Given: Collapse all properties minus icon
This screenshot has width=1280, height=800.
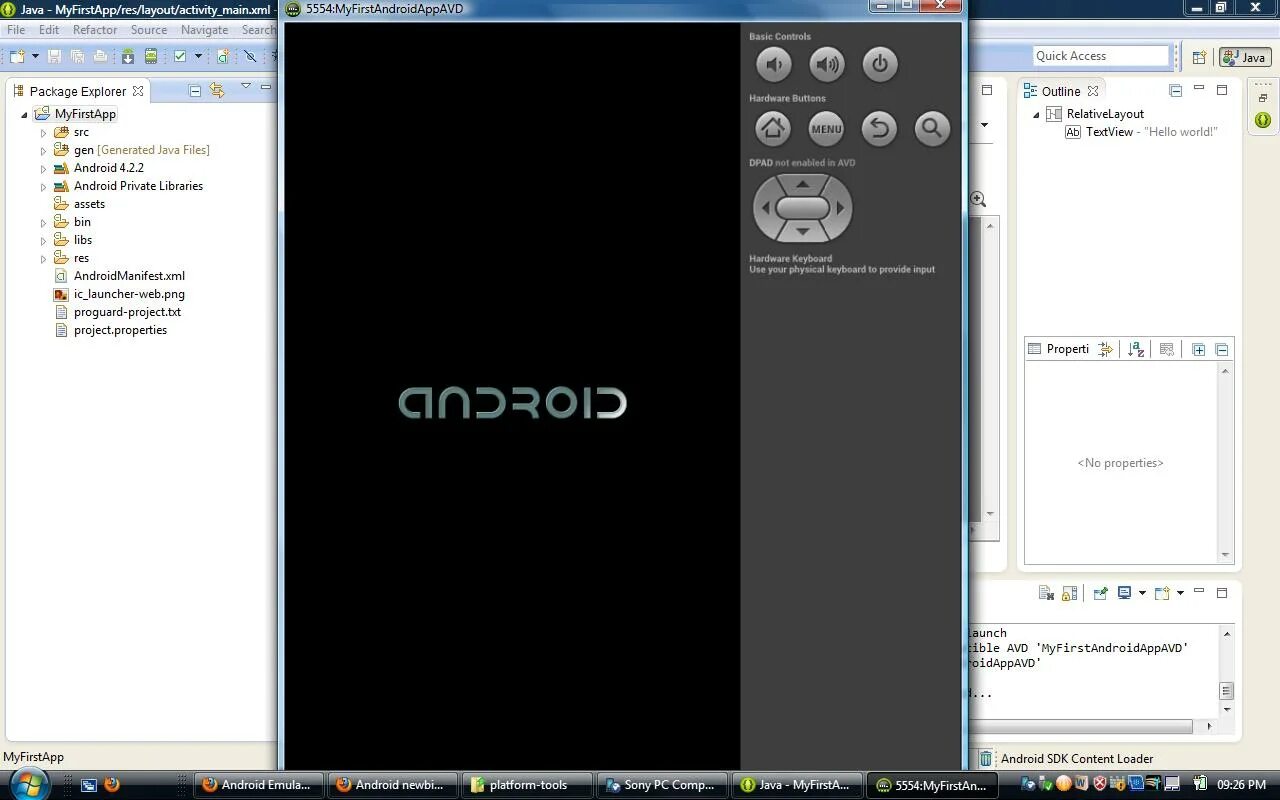Looking at the screenshot, I should pos(1221,349).
